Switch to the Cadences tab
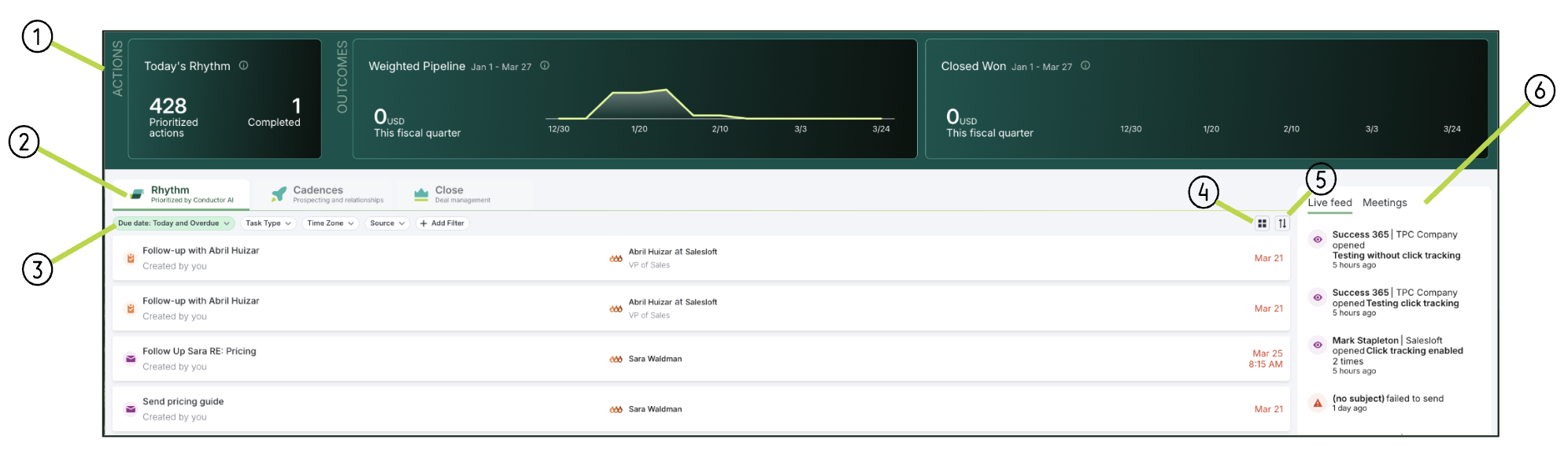The height and width of the screenshot is (454, 1568). click(327, 194)
